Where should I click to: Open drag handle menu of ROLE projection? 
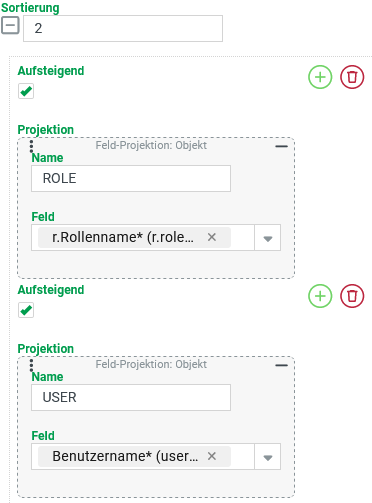[31, 146]
